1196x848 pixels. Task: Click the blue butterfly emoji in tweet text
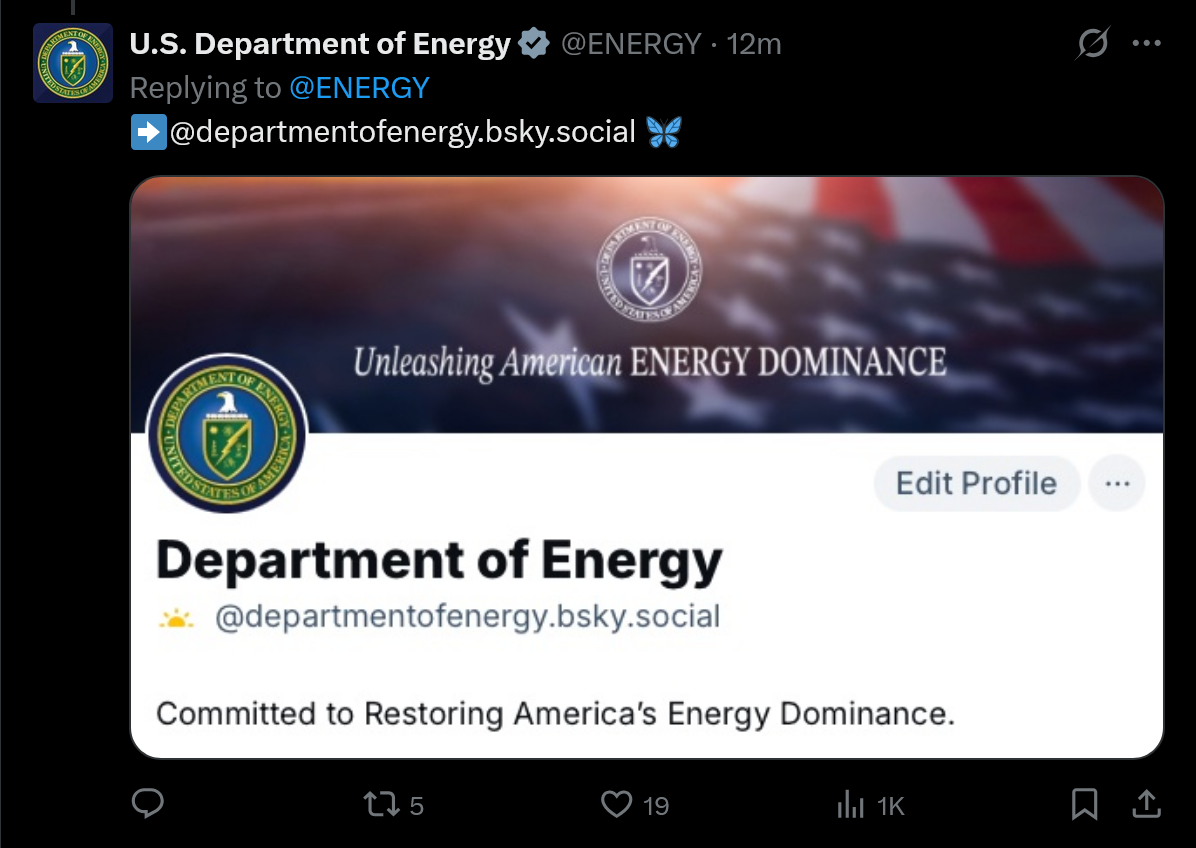(663, 132)
